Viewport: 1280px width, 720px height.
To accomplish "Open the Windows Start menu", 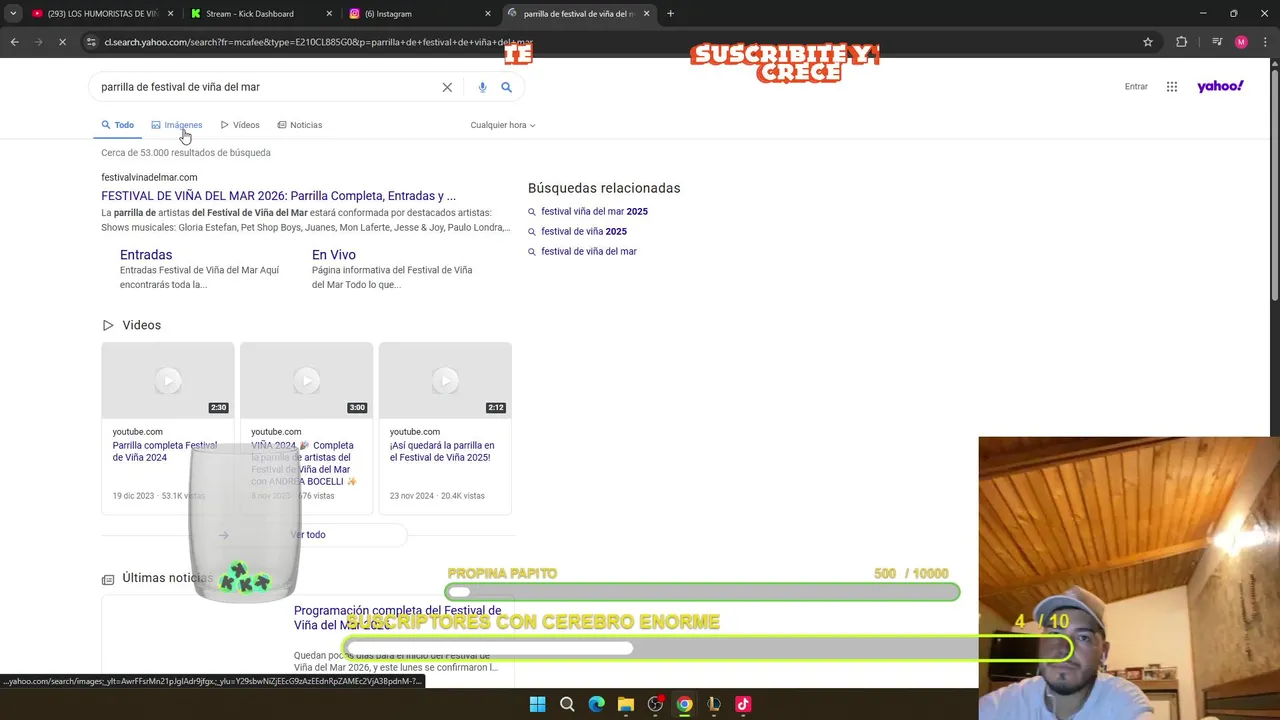I will coord(537,704).
